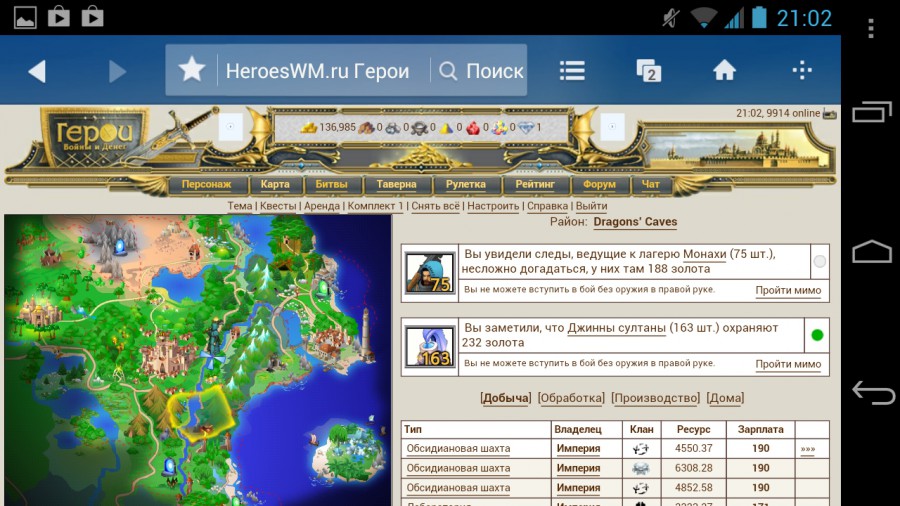Go back with the browser back arrow
The height and width of the screenshot is (506, 900).
[37, 72]
